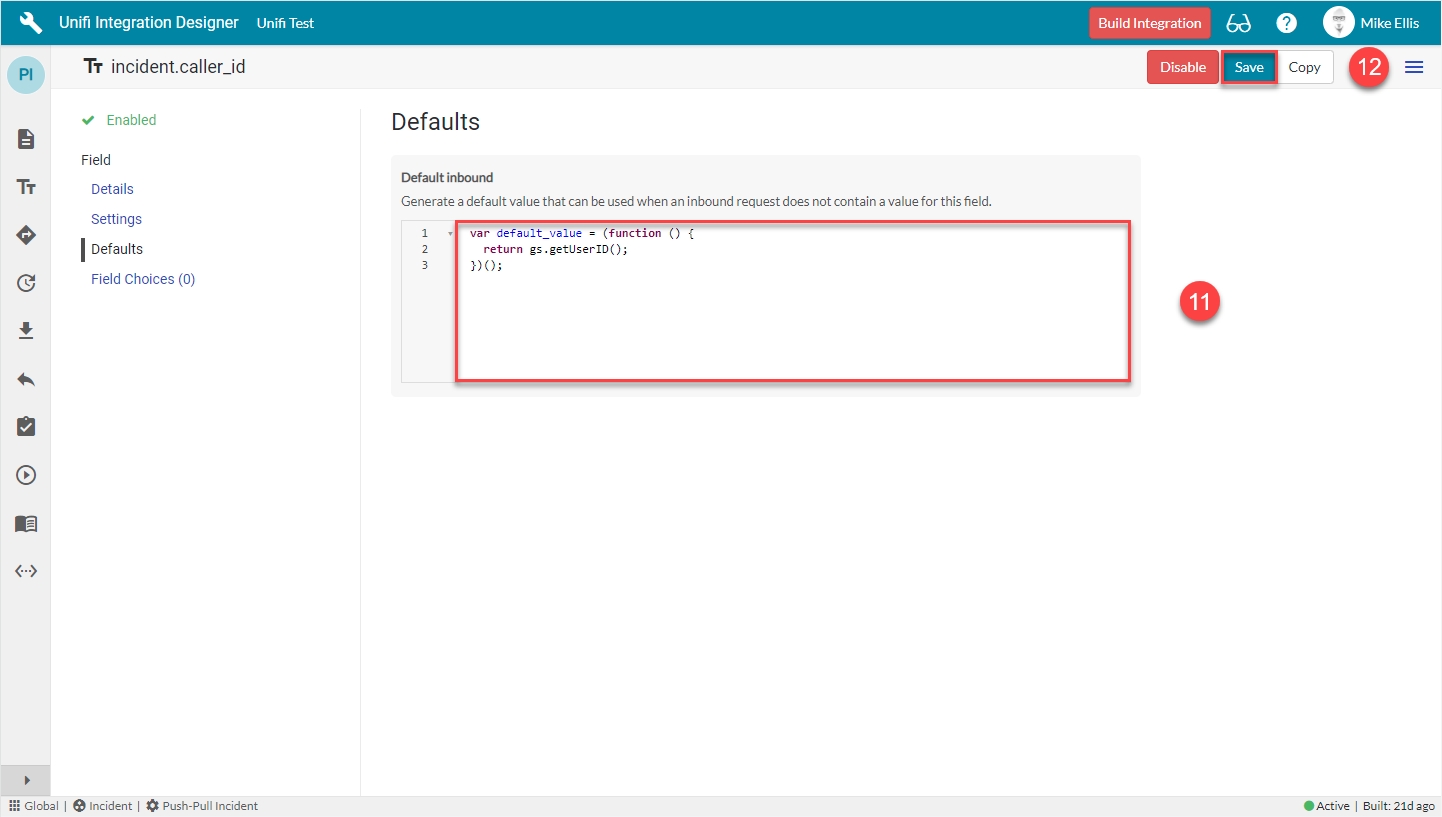Click the play circle sidebar icon
The width and height of the screenshot is (1442, 817).
(26, 475)
